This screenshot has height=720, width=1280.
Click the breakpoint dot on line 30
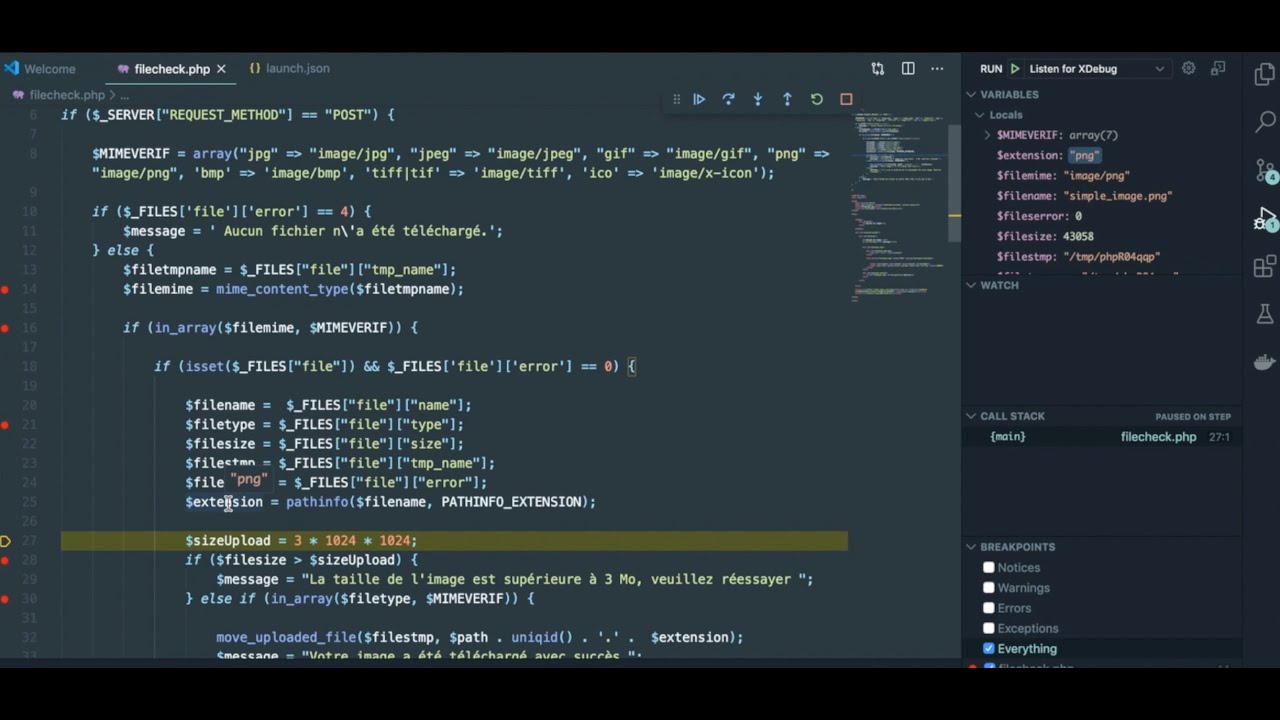5,598
